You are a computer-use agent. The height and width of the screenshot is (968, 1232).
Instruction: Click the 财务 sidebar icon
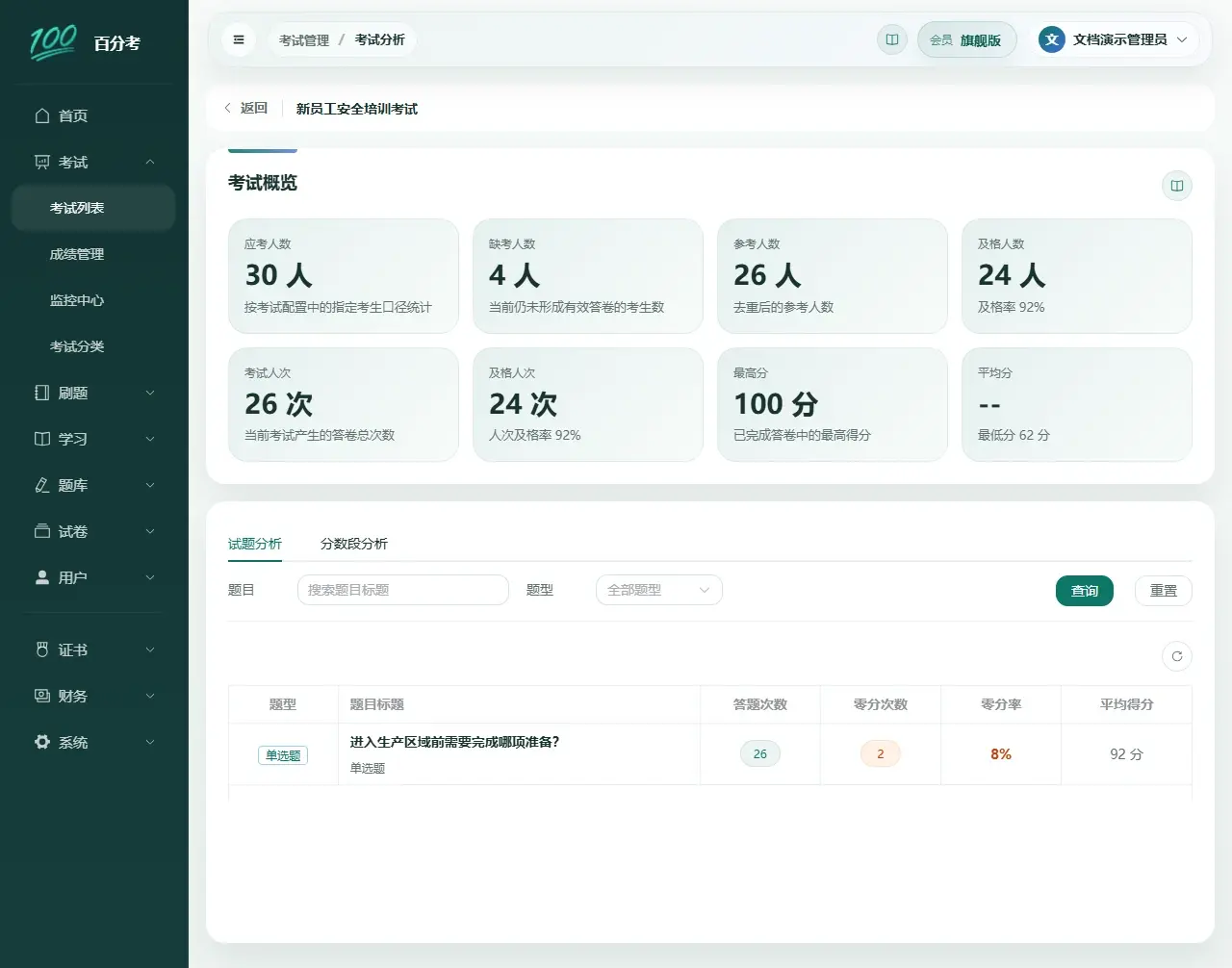[x=42, y=696]
